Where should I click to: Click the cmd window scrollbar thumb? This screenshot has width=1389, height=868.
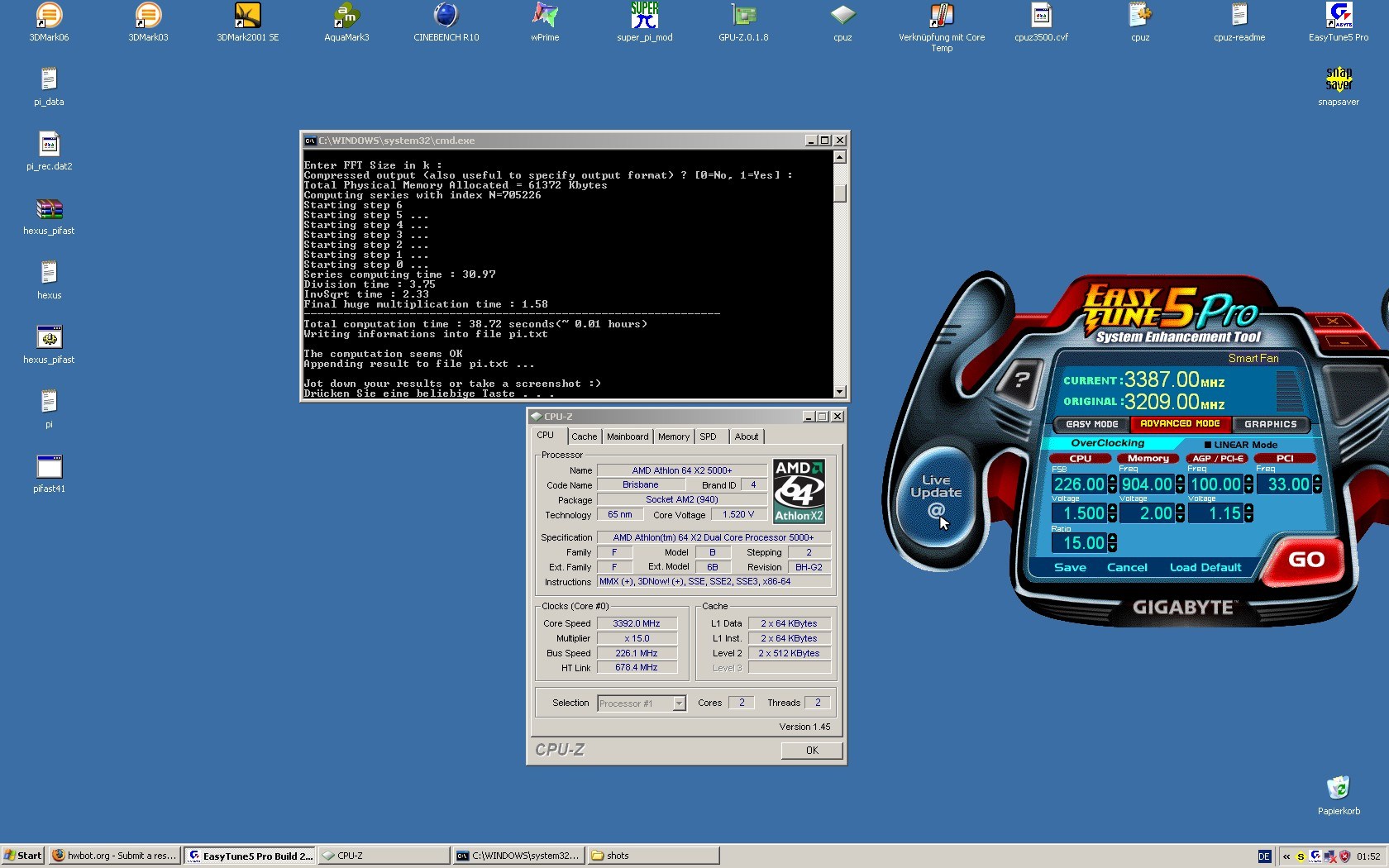[840, 193]
